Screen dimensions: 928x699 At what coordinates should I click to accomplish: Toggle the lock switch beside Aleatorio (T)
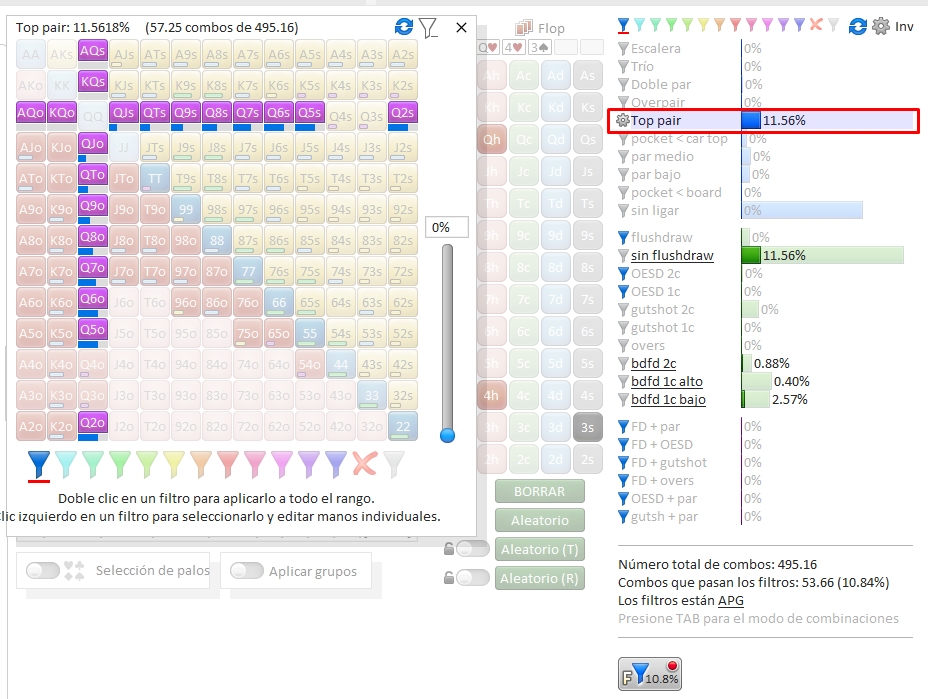coord(473,549)
